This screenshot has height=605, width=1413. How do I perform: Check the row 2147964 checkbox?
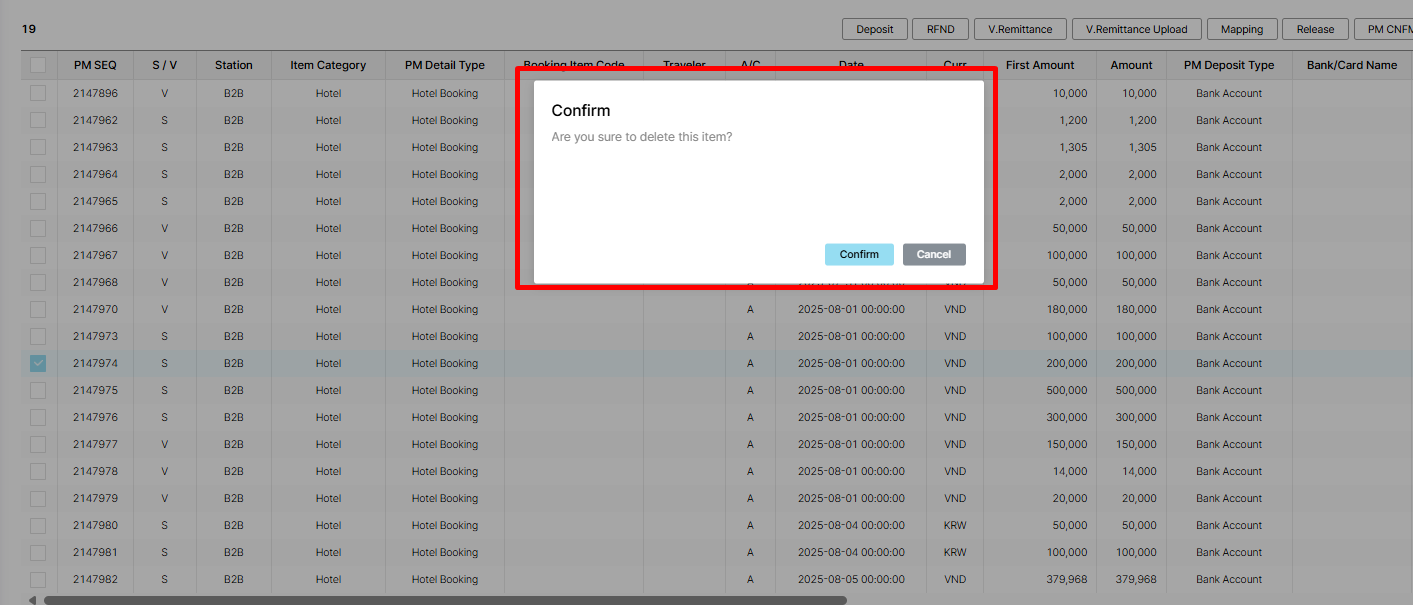click(x=38, y=174)
